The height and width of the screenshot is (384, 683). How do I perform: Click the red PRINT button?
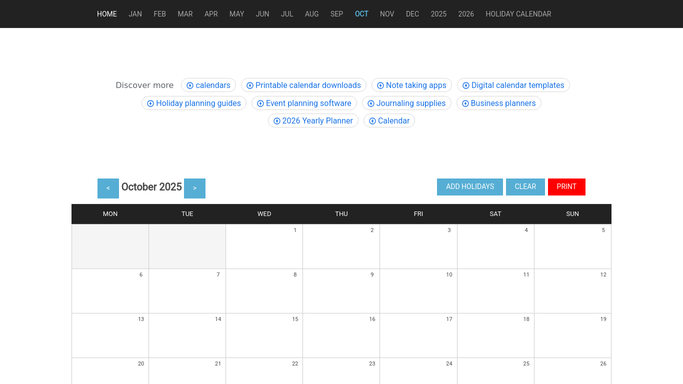[566, 187]
